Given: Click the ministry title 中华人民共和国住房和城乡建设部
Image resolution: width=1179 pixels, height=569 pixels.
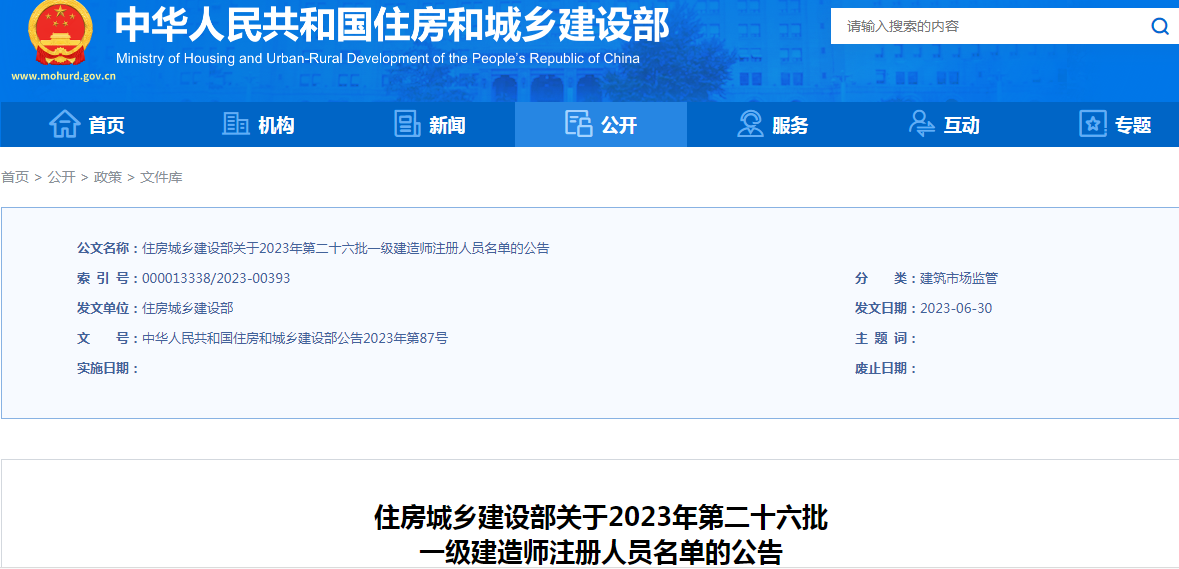Looking at the screenshot, I should pos(392,26).
